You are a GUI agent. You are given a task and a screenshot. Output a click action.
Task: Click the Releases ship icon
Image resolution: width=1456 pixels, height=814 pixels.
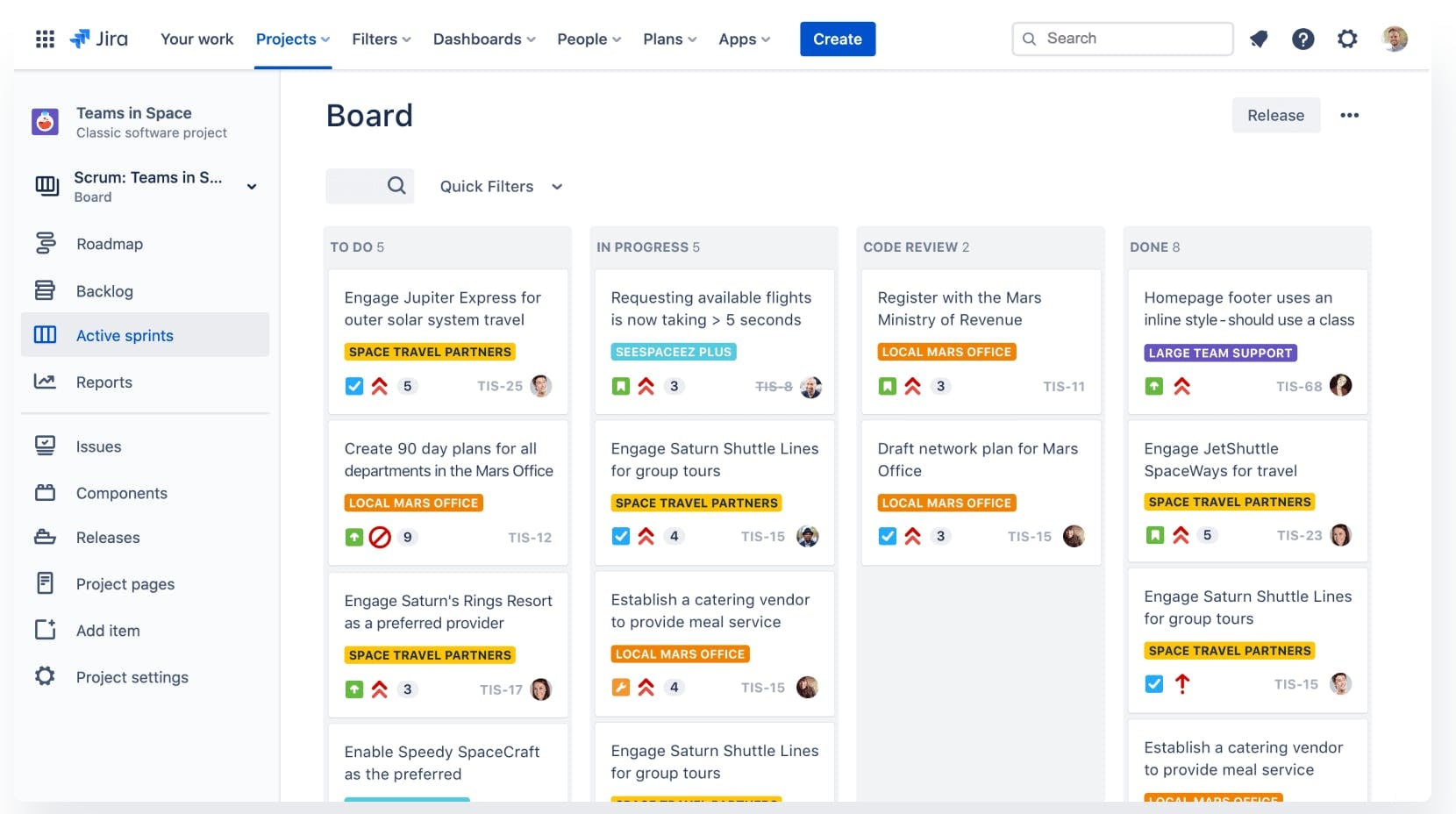(45, 537)
